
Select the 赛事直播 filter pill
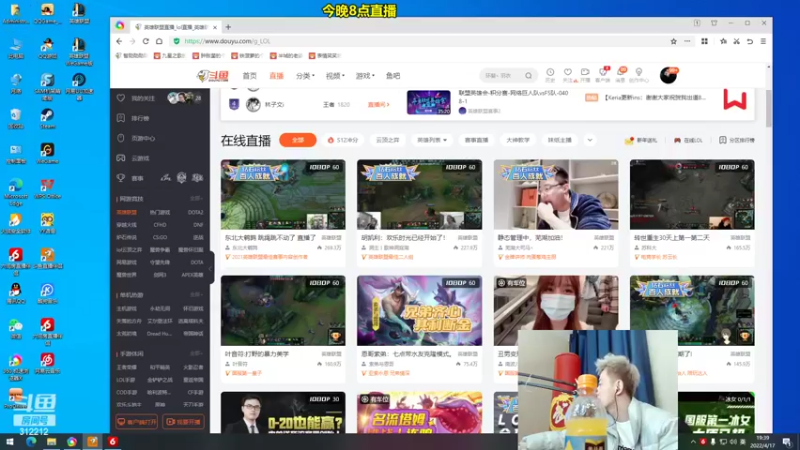(477, 140)
